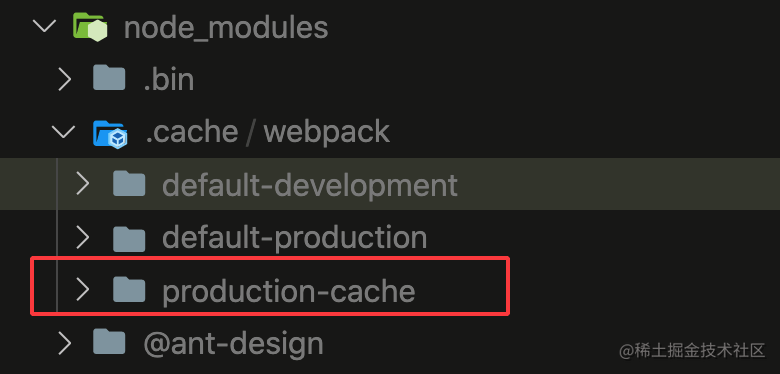
Task: Click the green node_modules folder icon
Action: pos(90,26)
